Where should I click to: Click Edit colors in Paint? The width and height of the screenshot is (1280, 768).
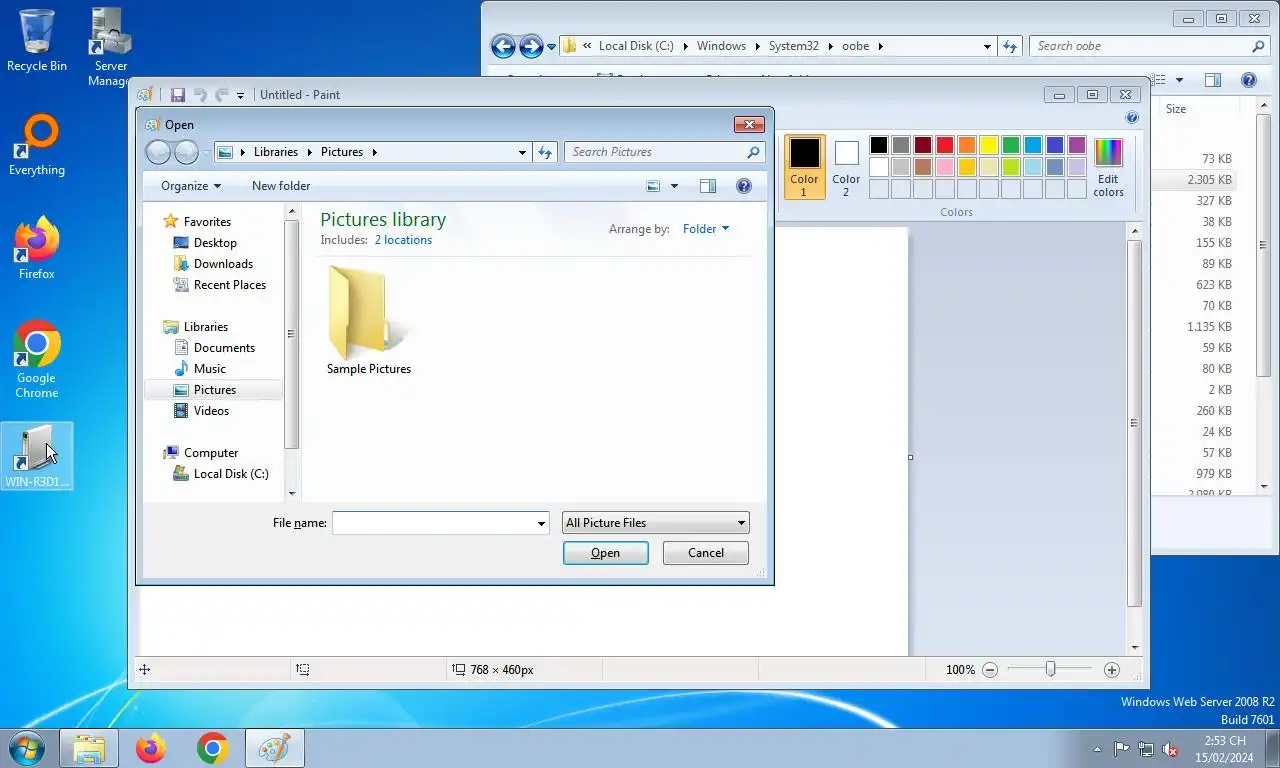click(x=1108, y=167)
